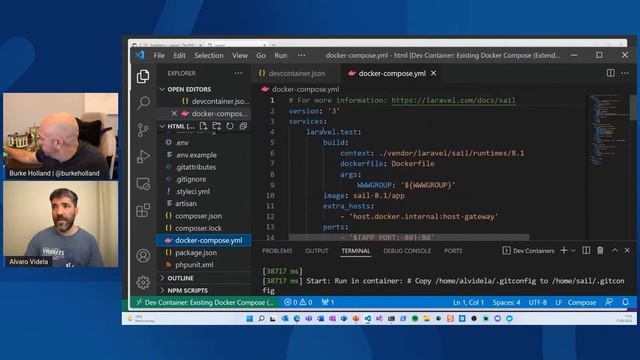Open Dev Container remote menu in status bar

[205, 302]
